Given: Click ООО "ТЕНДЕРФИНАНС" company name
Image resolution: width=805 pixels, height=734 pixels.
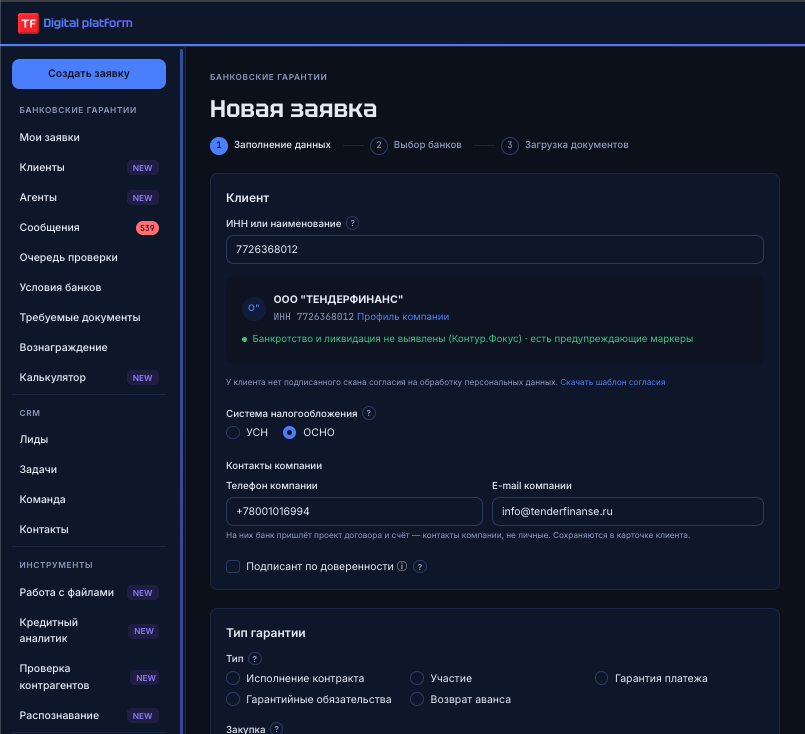Looking at the screenshot, I should (338, 299).
